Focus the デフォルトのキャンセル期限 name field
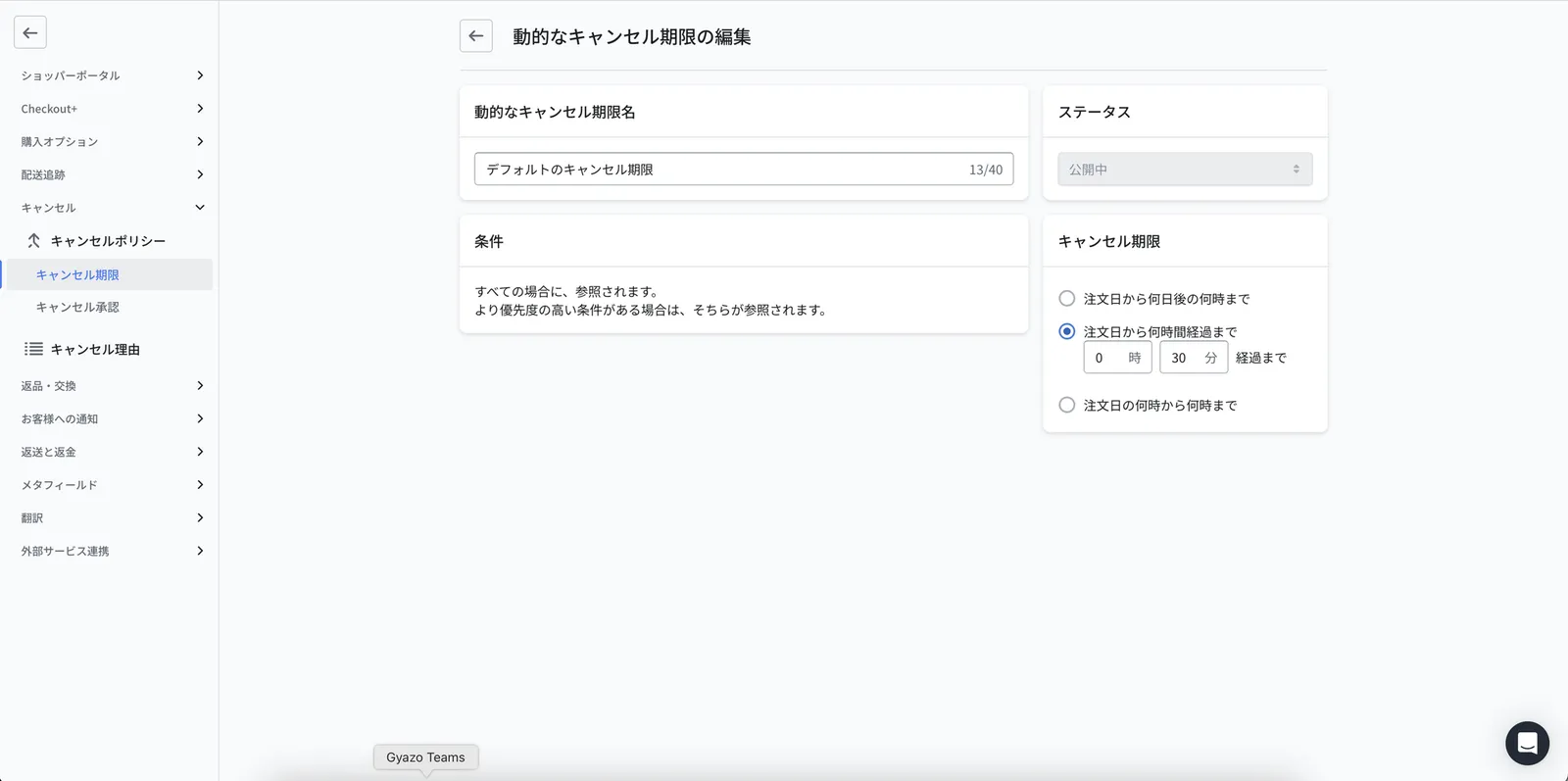The width and height of the screenshot is (1568, 781). [x=744, y=169]
